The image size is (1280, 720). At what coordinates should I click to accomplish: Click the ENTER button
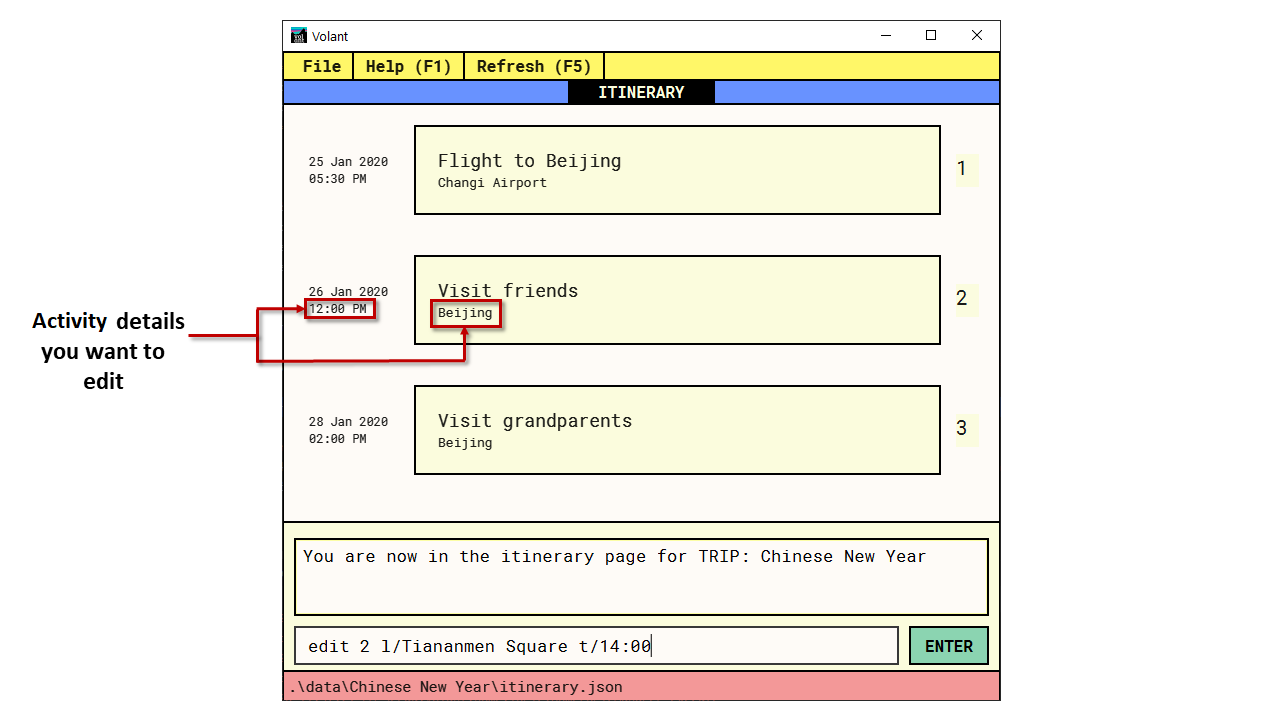(x=949, y=646)
